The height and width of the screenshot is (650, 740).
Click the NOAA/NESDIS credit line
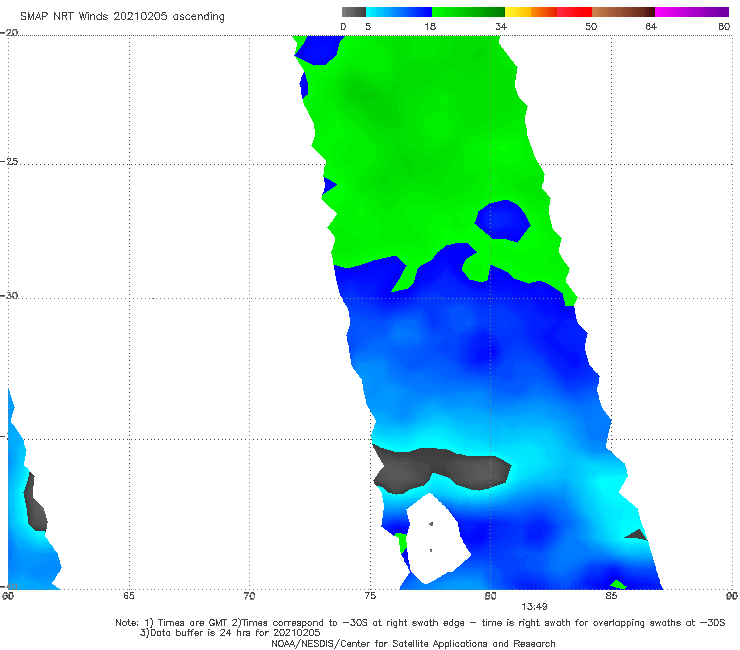coord(413,643)
